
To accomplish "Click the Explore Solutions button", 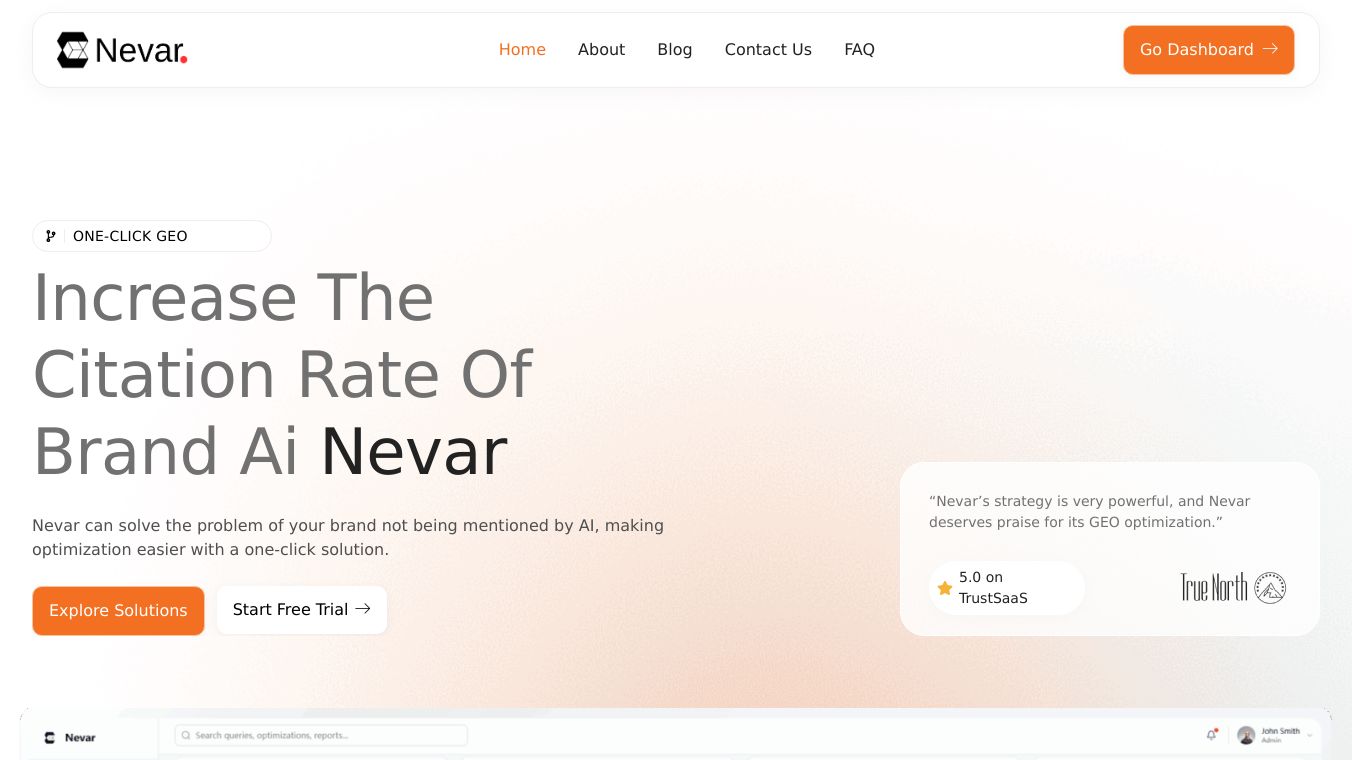I will [118, 610].
